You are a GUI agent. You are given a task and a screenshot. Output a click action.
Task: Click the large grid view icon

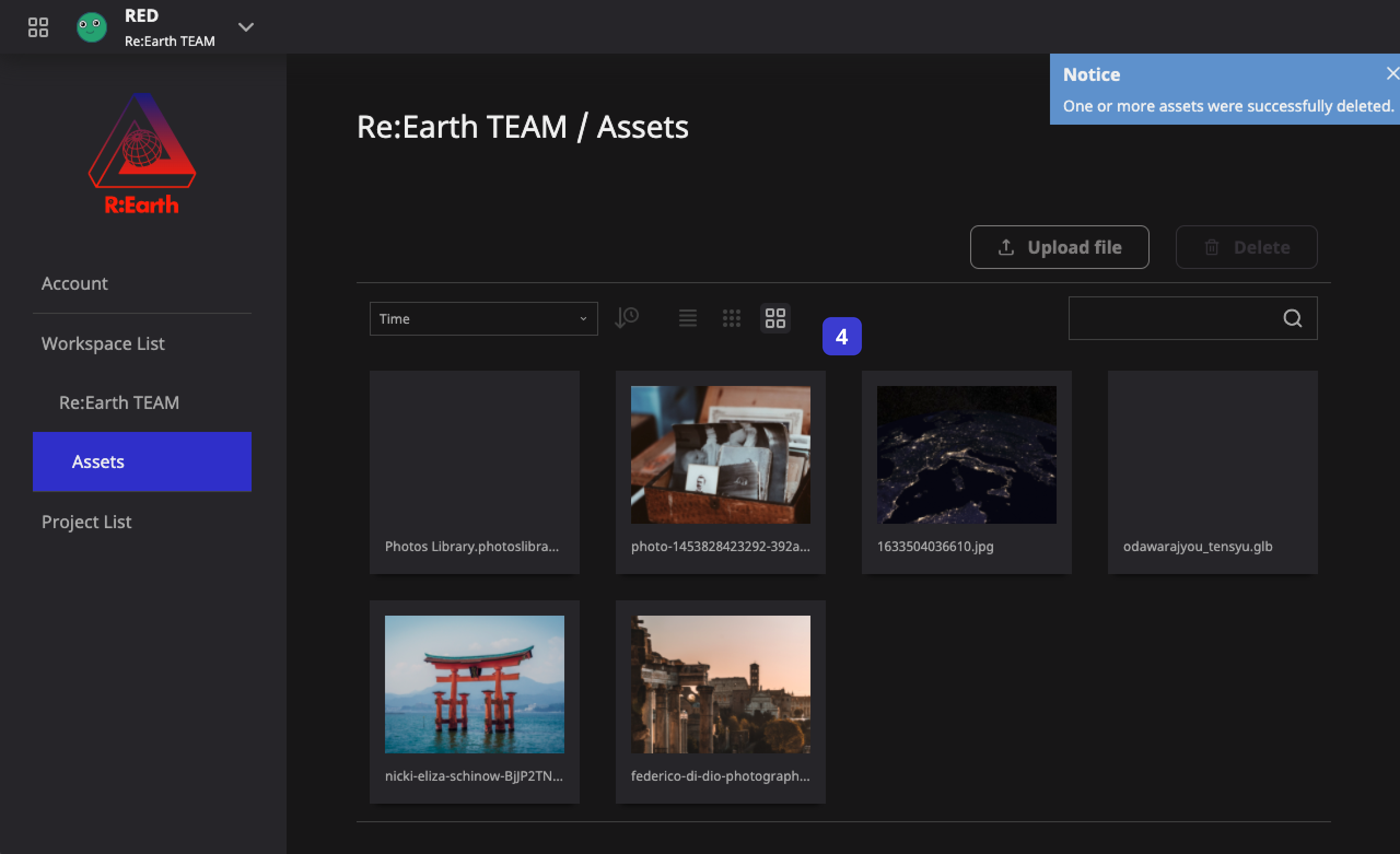775,318
